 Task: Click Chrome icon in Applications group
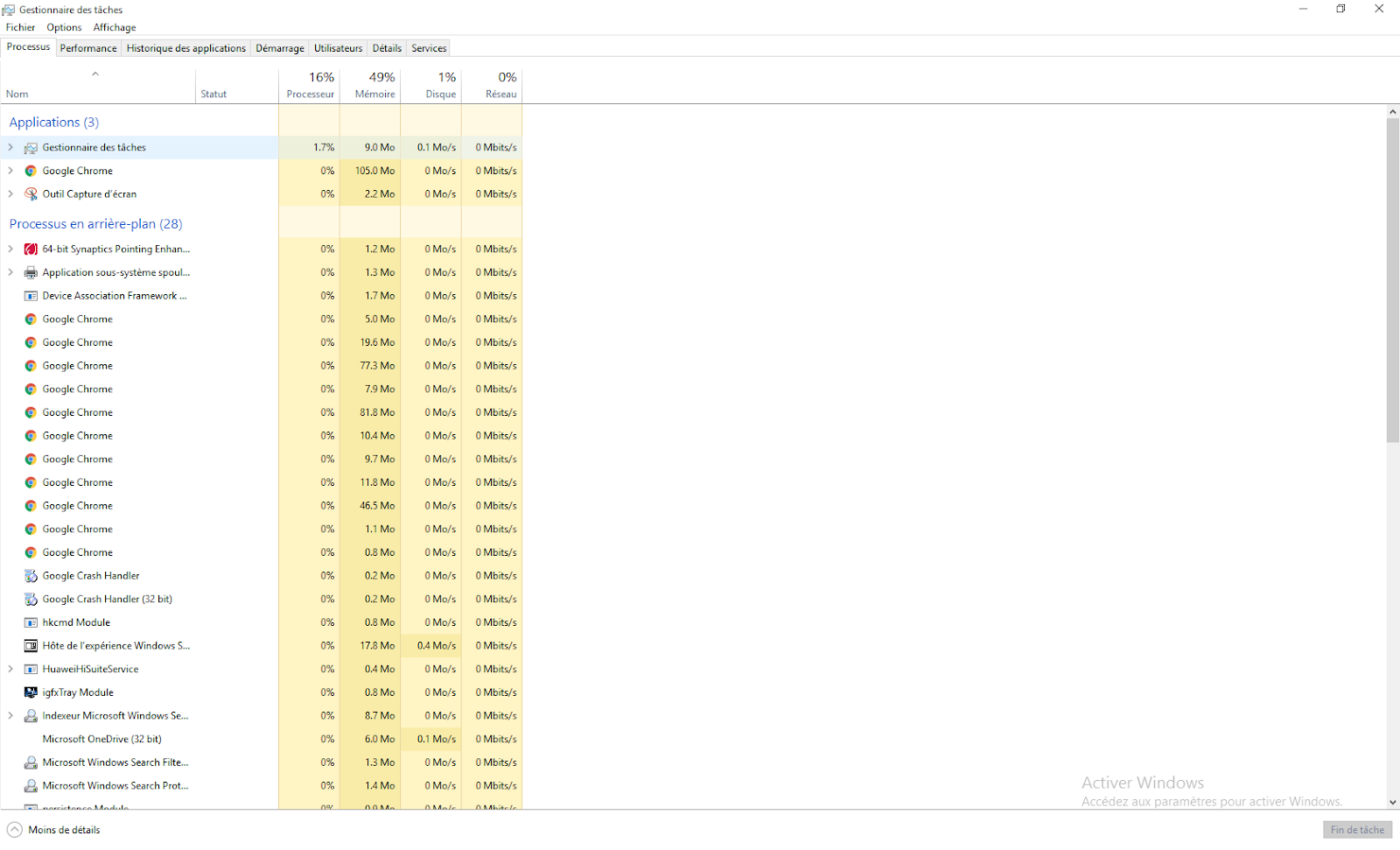[31, 171]
